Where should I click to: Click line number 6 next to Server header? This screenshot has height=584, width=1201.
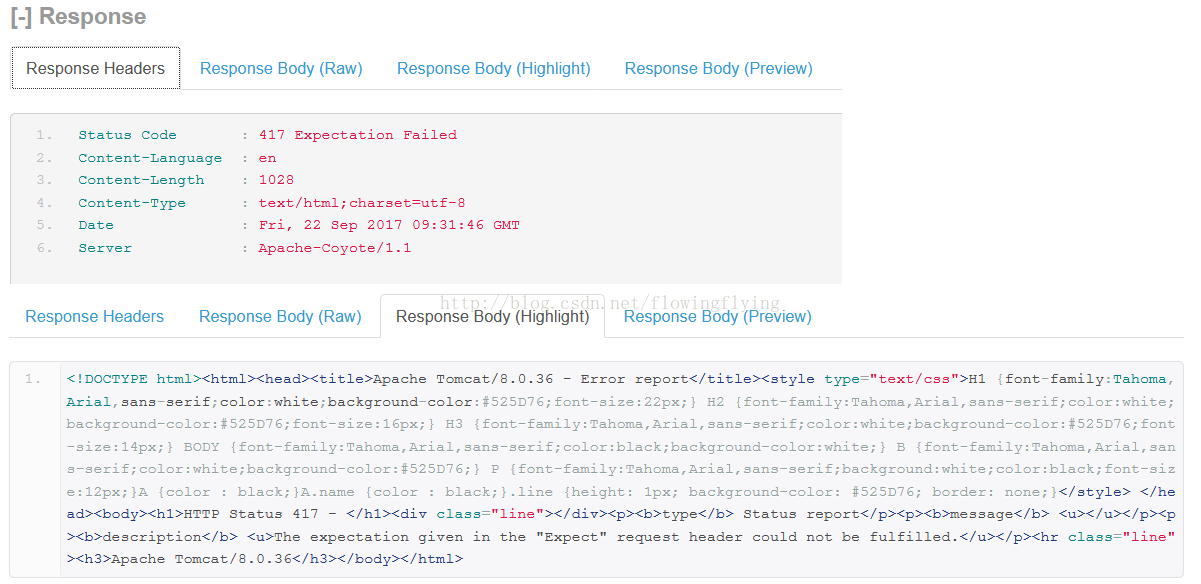point(44,248)
